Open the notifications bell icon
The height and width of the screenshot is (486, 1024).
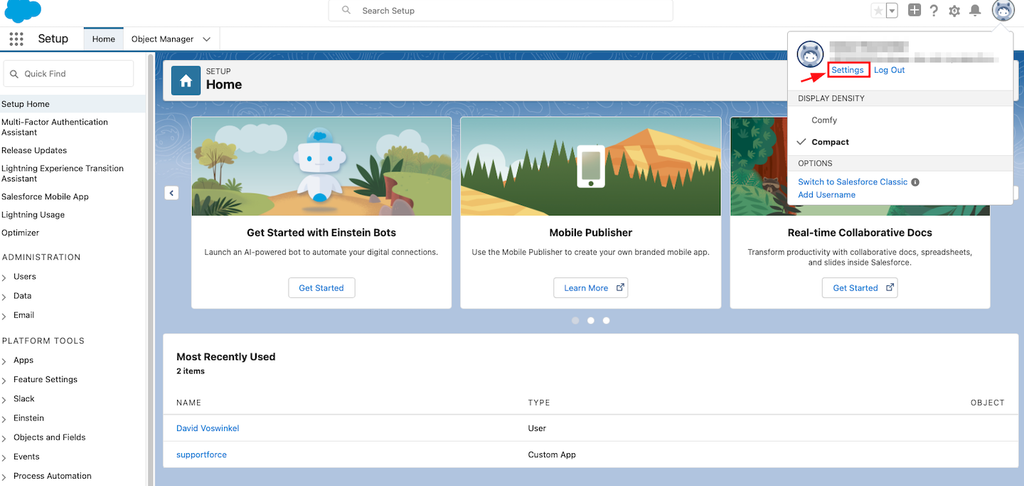coord(975,10)
